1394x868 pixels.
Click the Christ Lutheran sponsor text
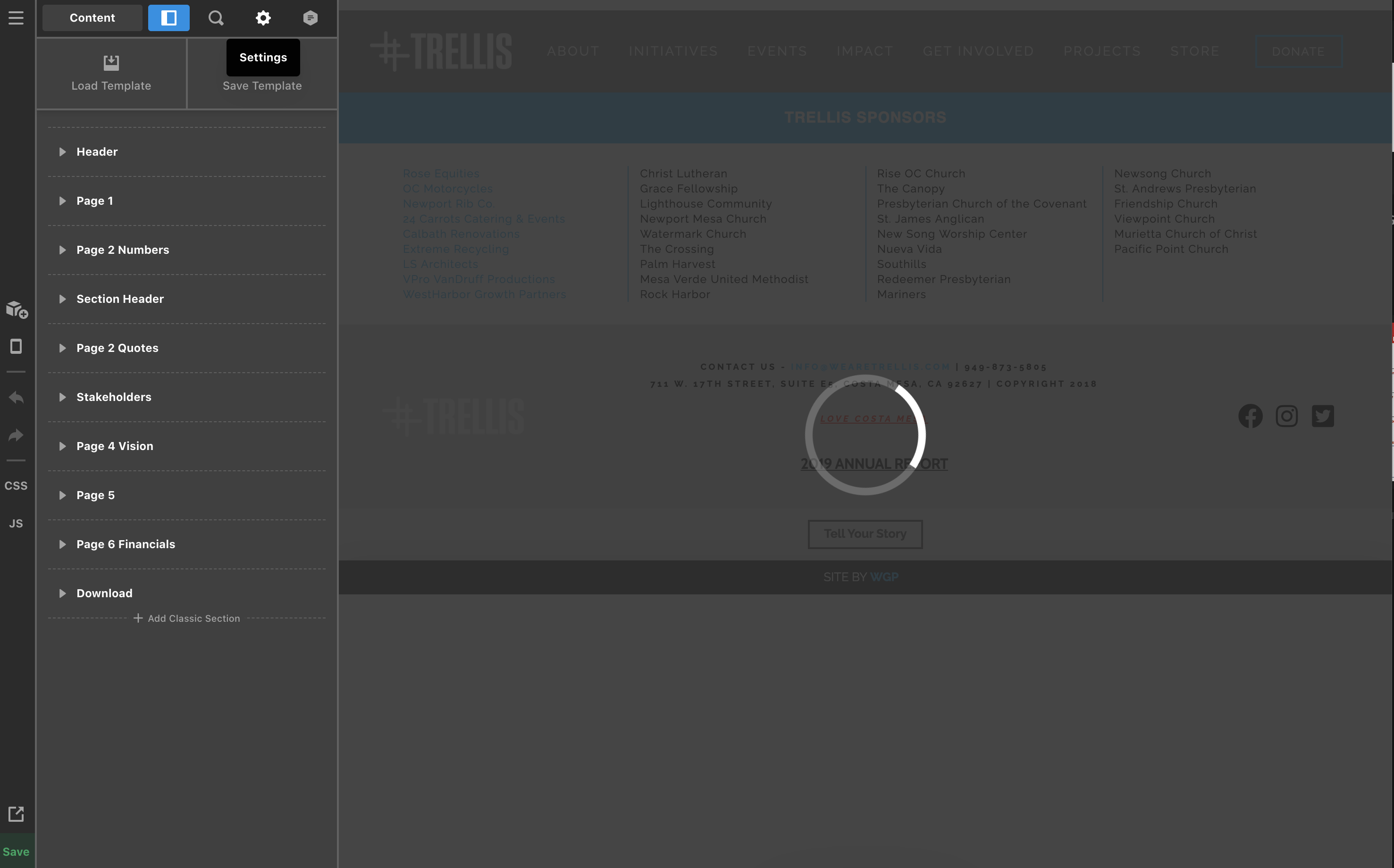tap(683, 174)
